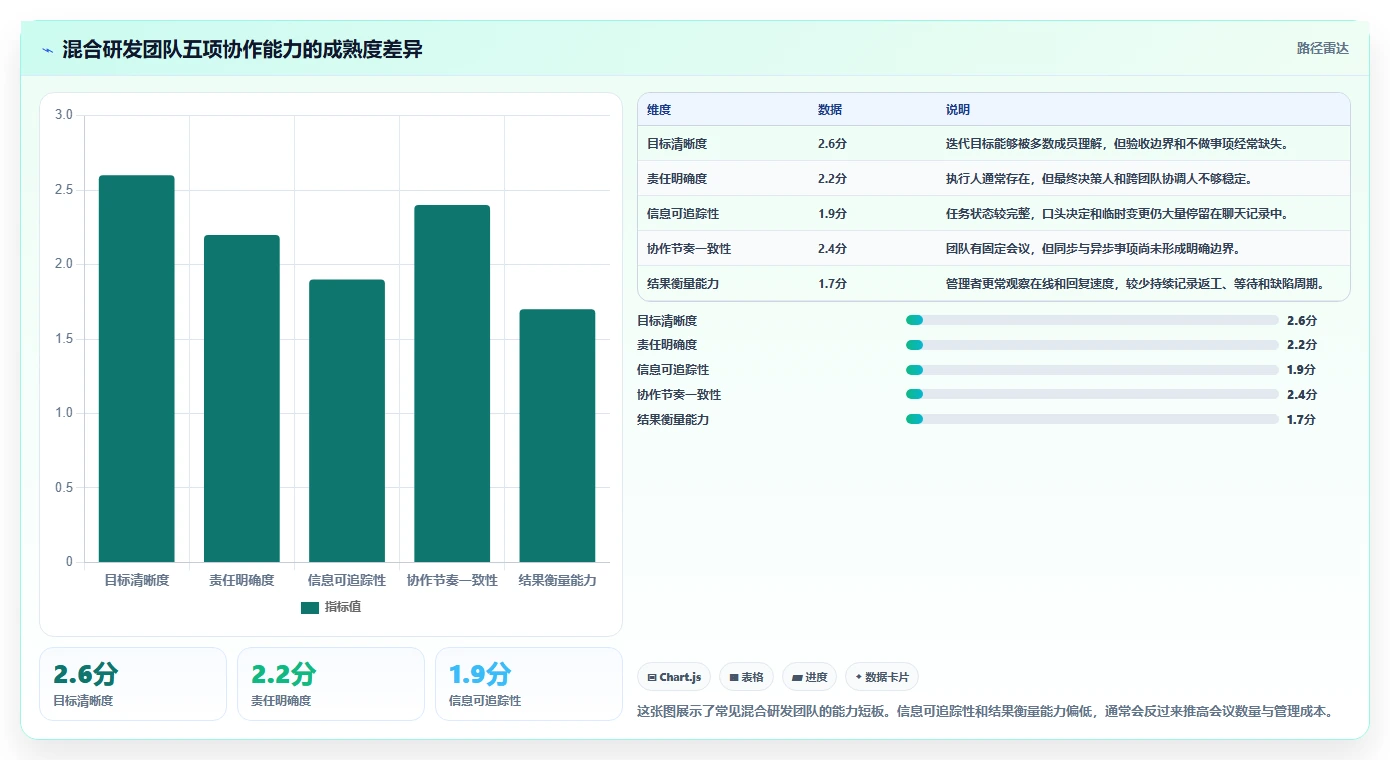Click the 路径雷达 label in the header
The height and width of the screenshot is (760, 1390).
coord(1322,48)
